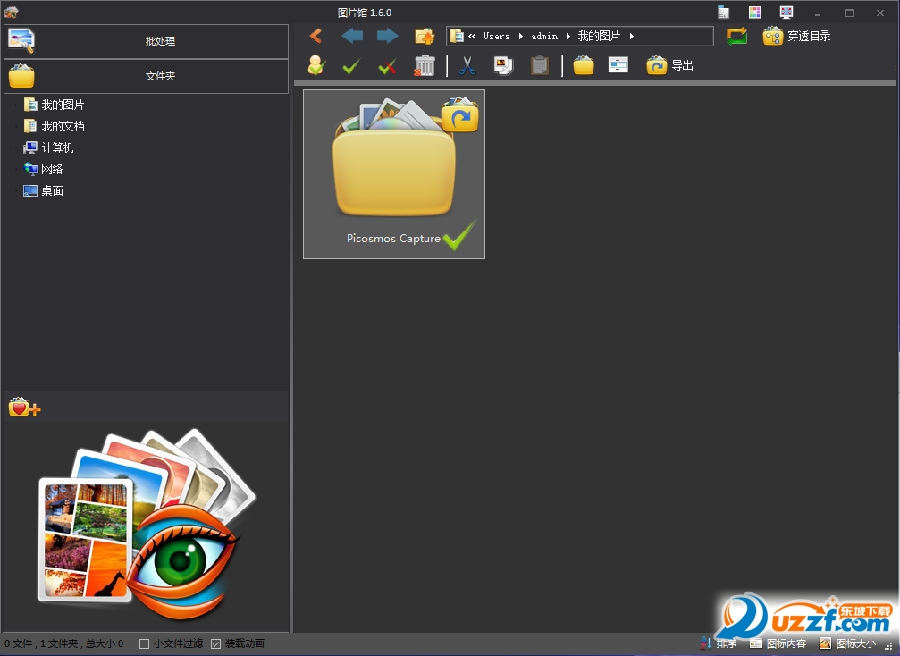
Task: Toggle the green check on Picosmos Capture
Action: pyautogui.click(x=459, y=236)
